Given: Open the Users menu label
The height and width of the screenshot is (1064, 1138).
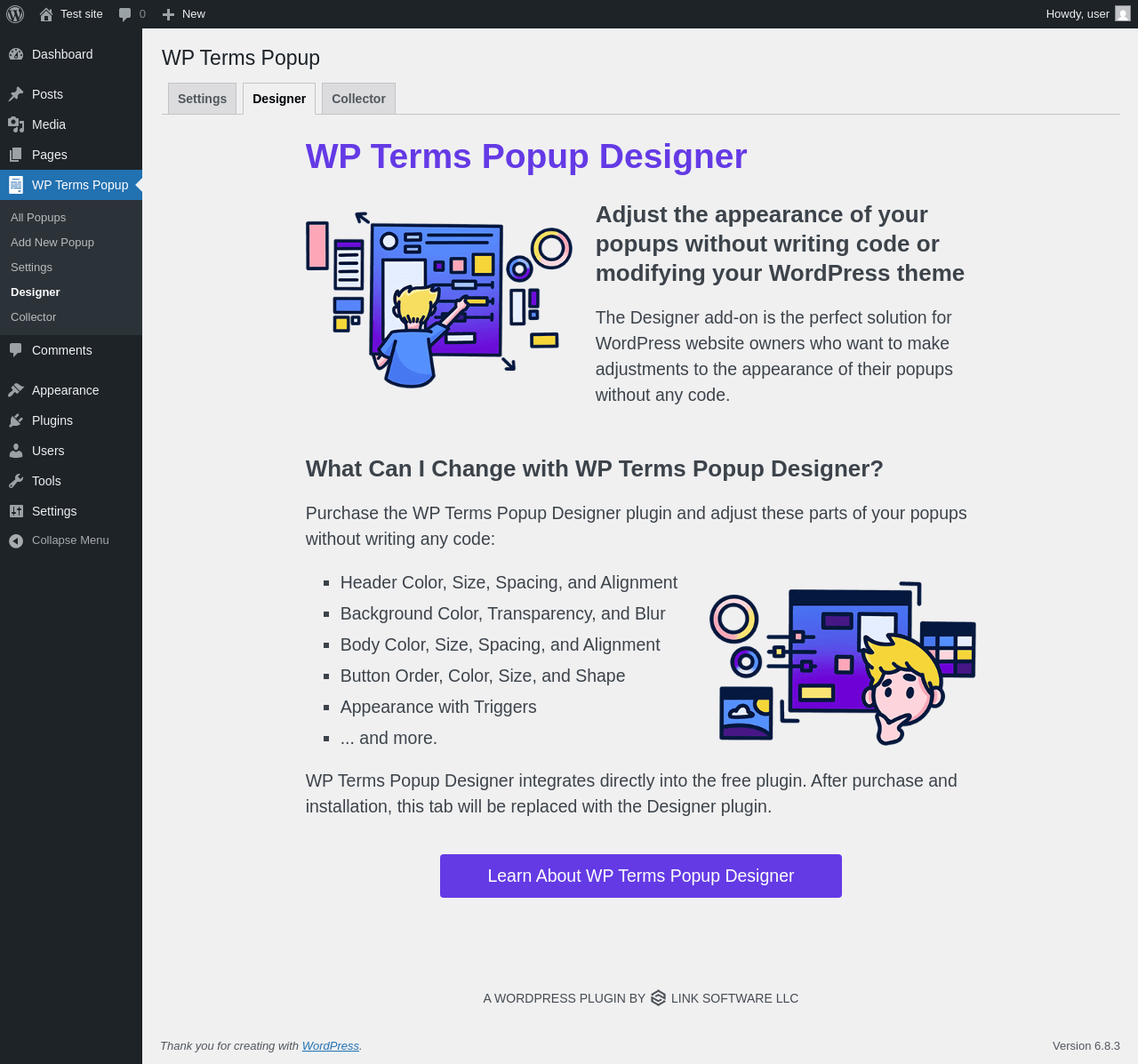Looking at the screenshot, I should (48, 451).
